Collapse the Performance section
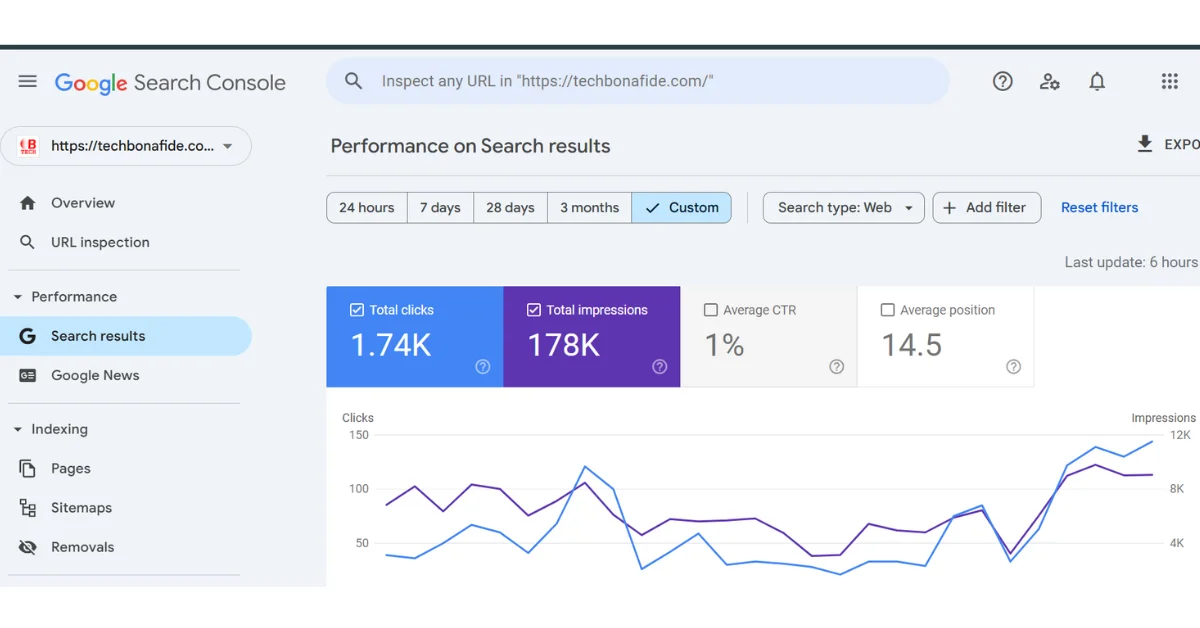The width and height of the screenshot is (1200, 628). coord(18,297)
